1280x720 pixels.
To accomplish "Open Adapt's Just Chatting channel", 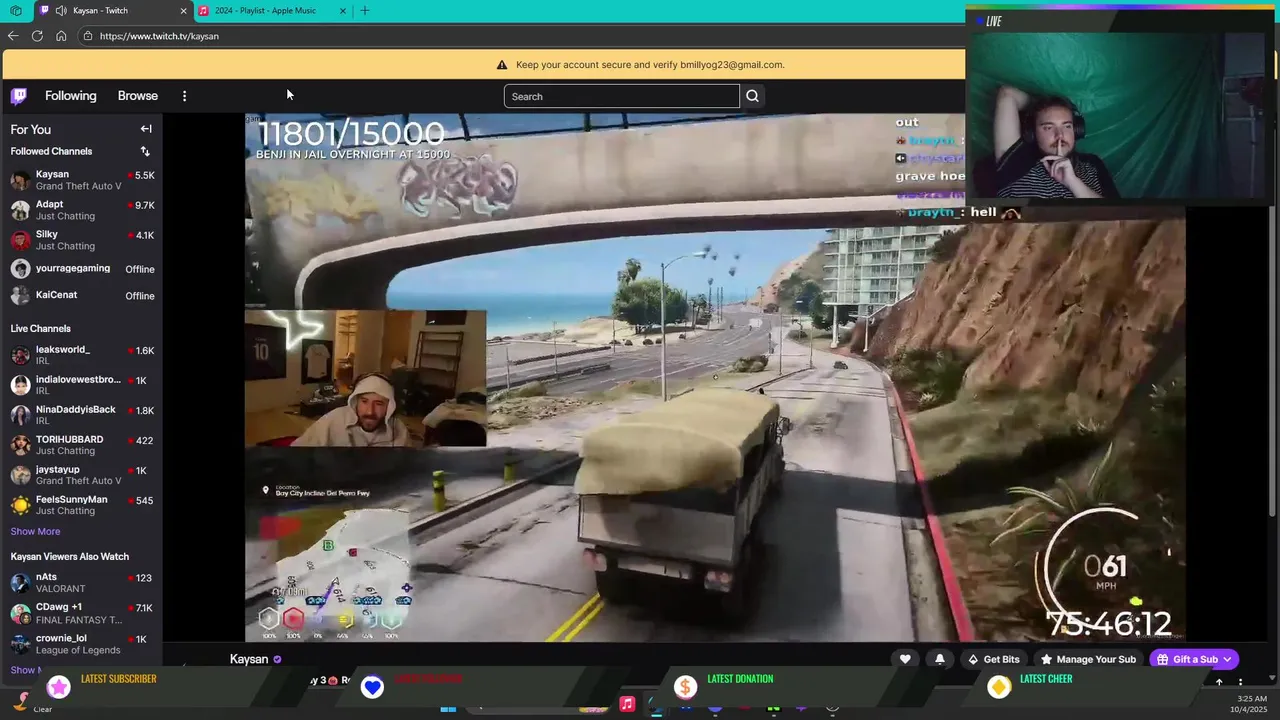I will 82,210.
